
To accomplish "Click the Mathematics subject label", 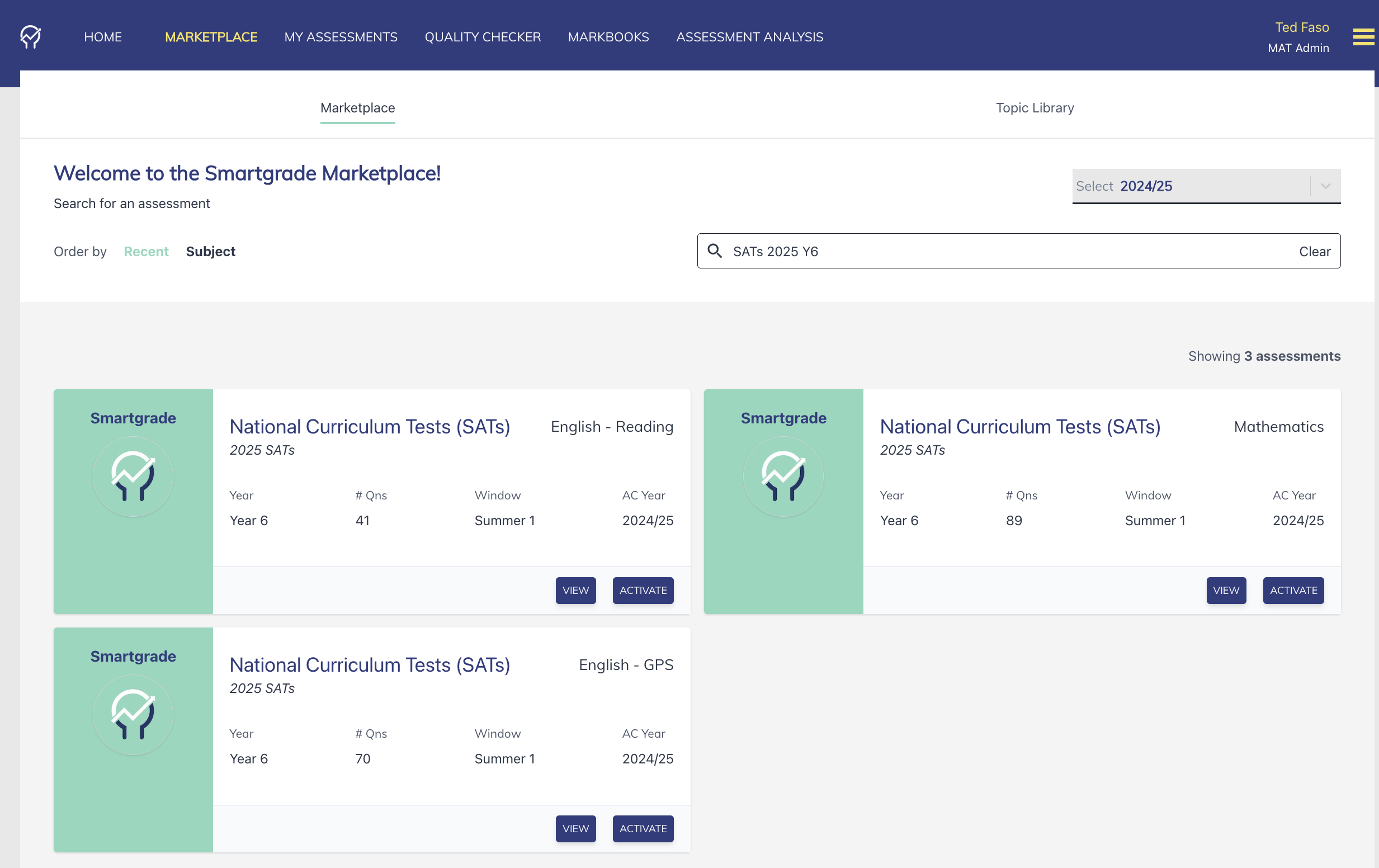I will (x=1278, y=426).
